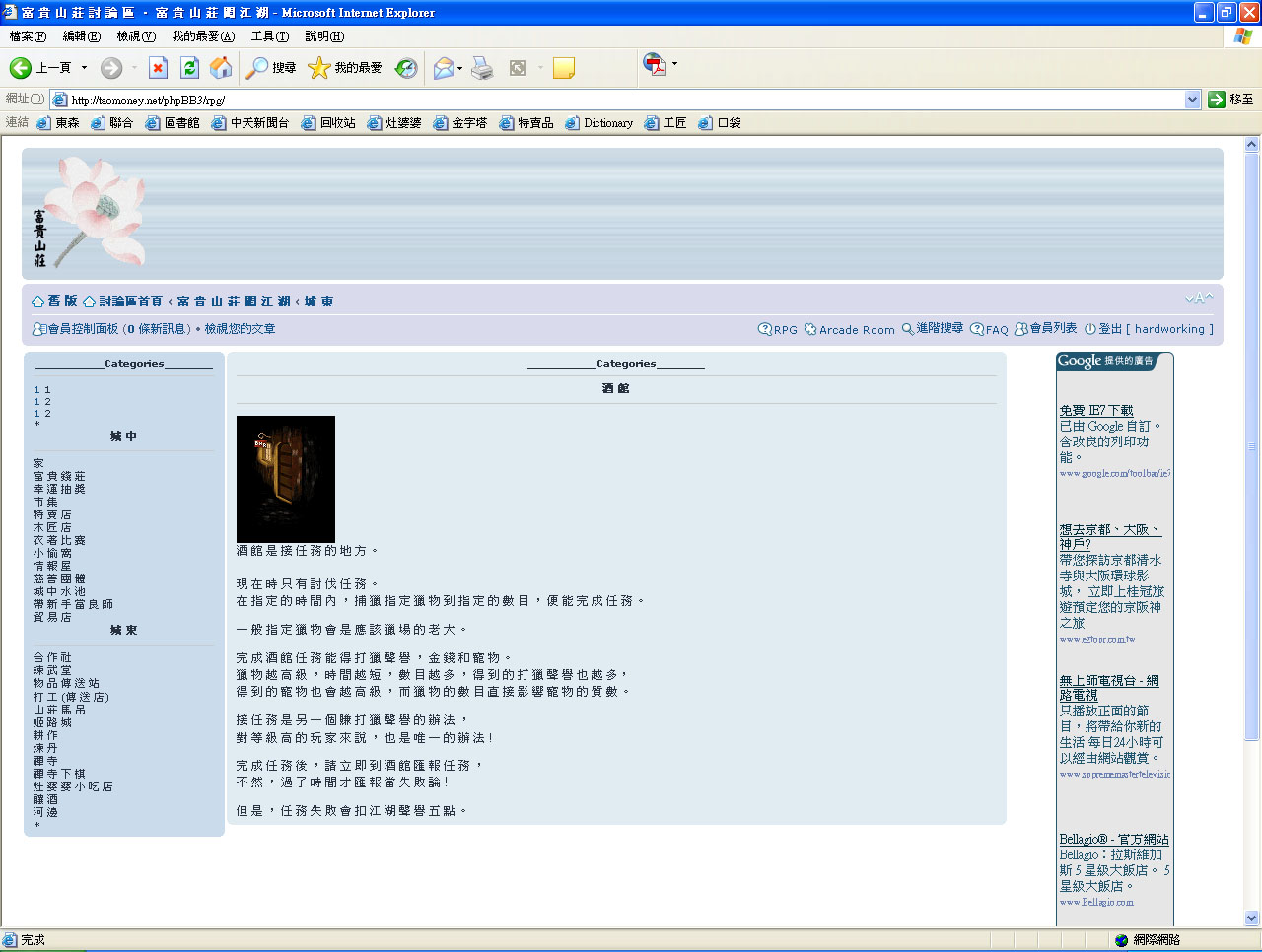Expand the Back button history dropdown arrow

pos(84,68)
